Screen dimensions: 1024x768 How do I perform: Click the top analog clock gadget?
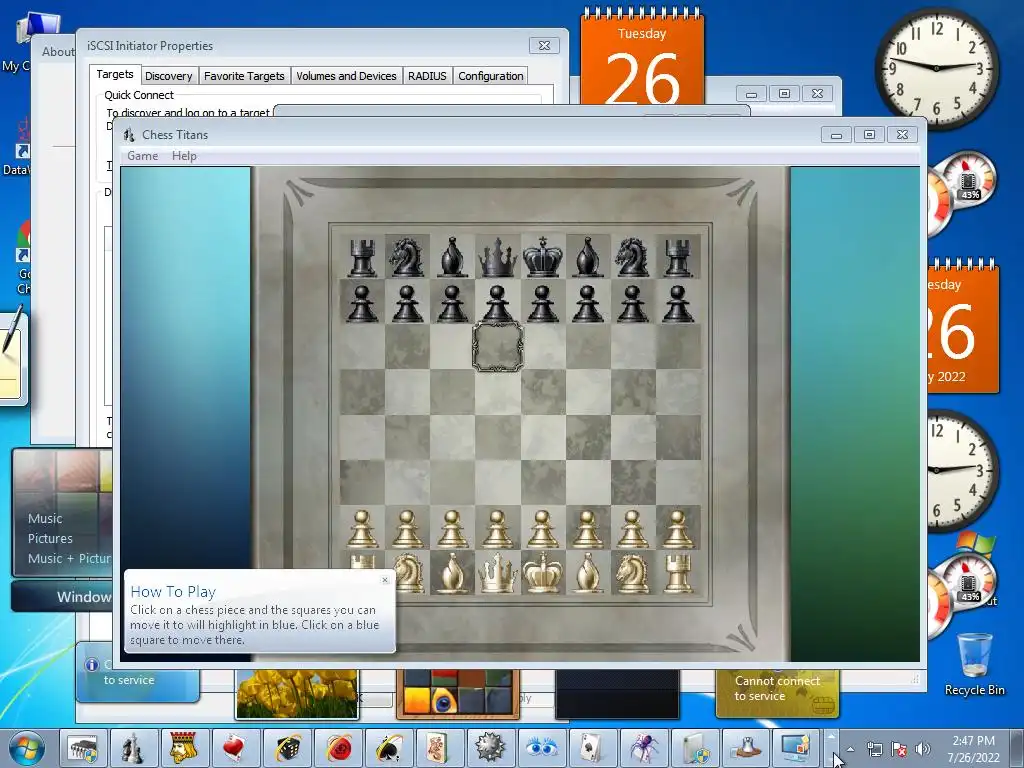point(936,68)
